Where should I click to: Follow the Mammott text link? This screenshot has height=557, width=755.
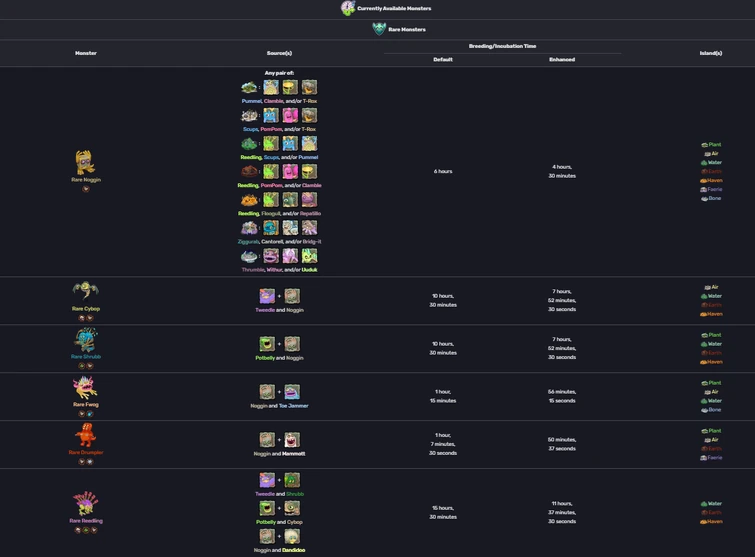(x=293, y=453)
